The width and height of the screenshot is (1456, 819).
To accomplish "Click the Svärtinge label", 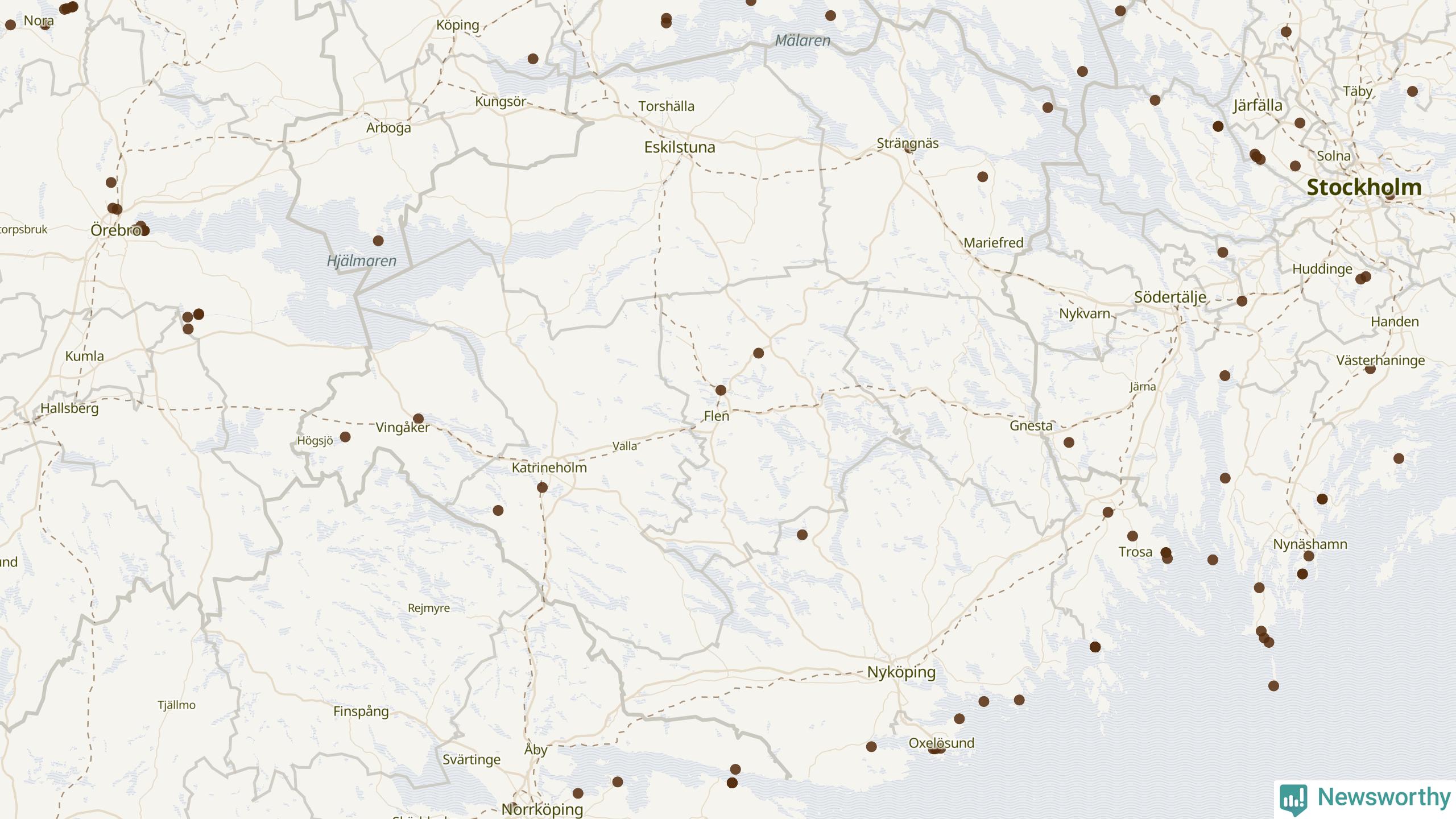I will click(x=471, y=760).
